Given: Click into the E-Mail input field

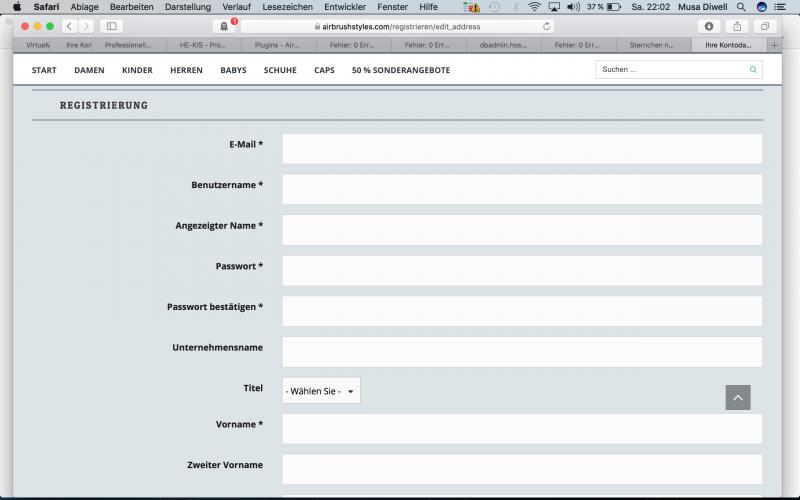Looking at the screenshot, I should (x=521, y=149).
